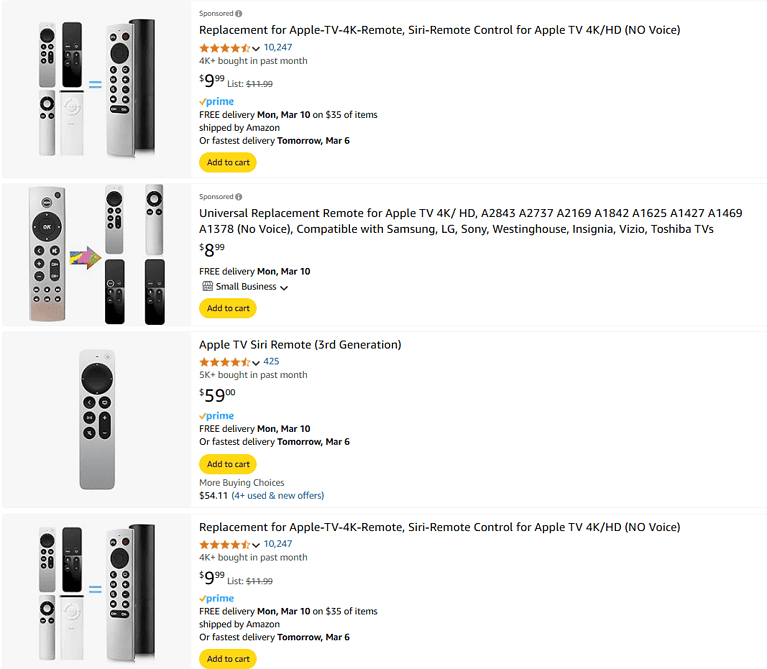Screen dimensions: 767x669
Task: Click the Small Business badge icon
Action: 207,287
